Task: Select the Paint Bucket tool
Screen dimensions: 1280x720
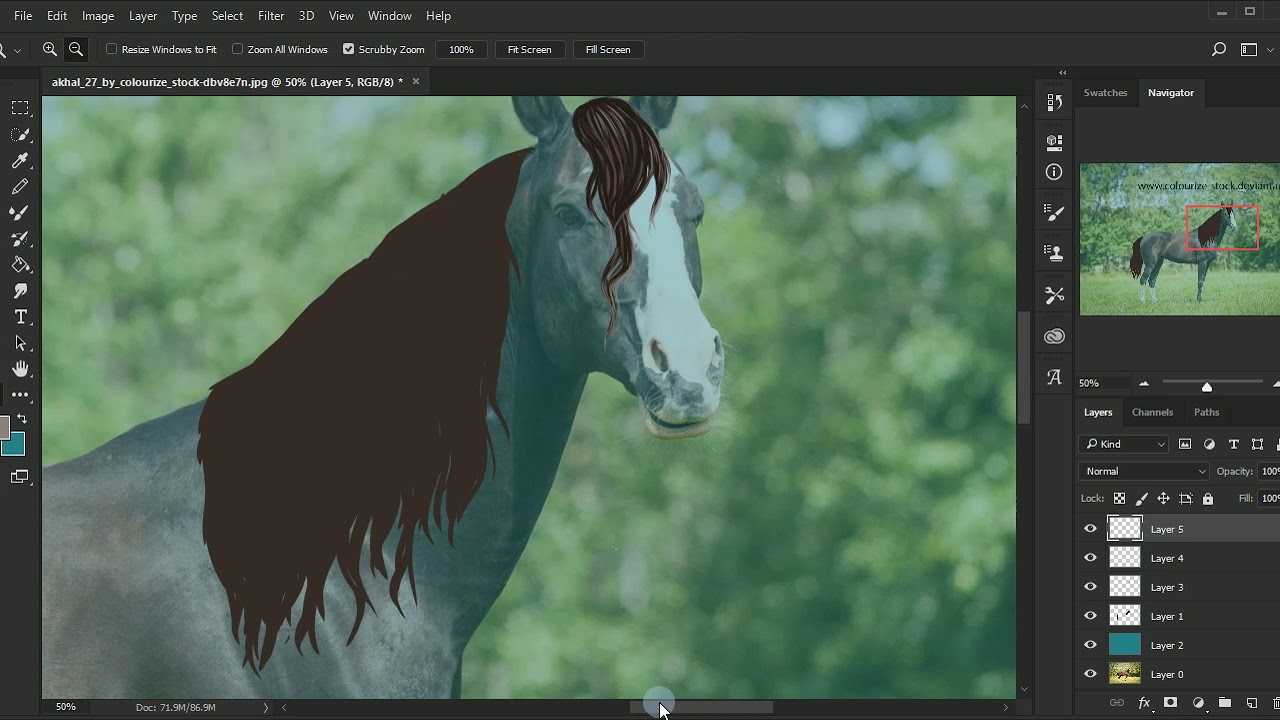Action: point(20,265)
